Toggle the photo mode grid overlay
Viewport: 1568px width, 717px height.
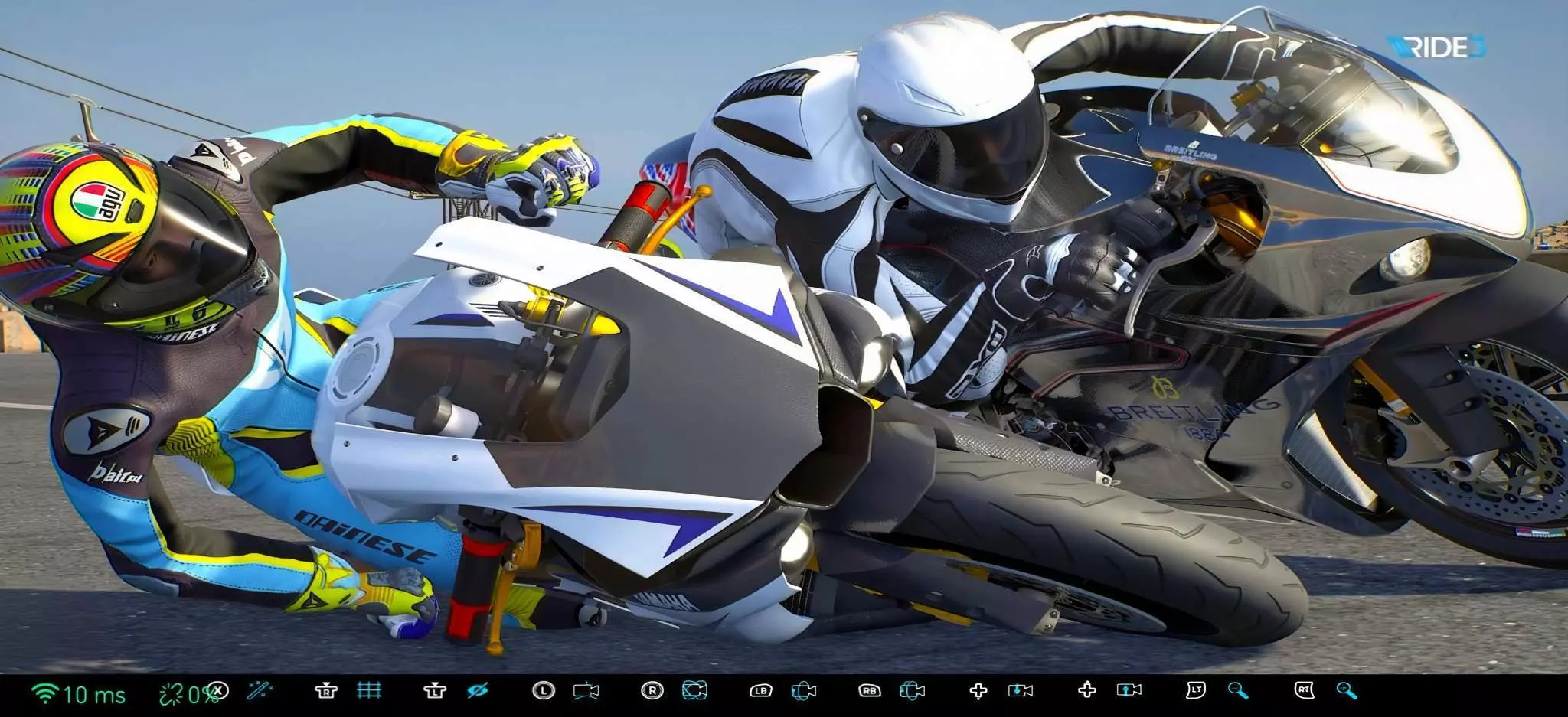369,690
